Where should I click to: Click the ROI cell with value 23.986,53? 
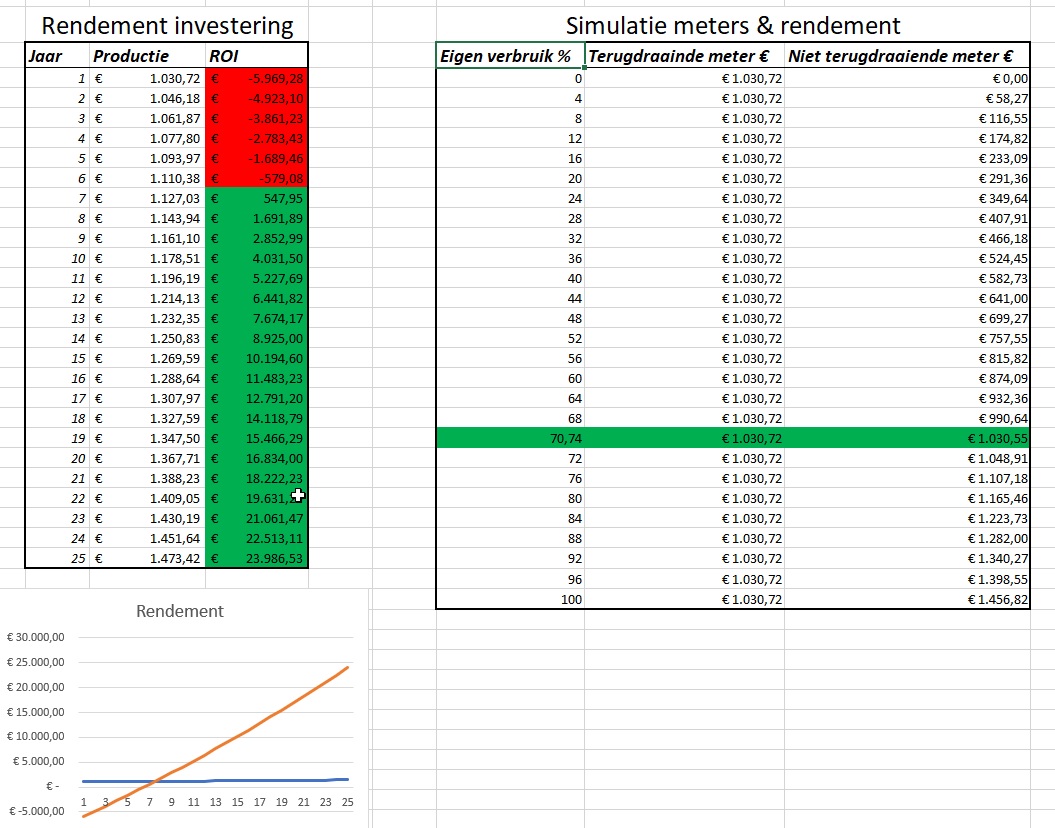(257, 558)
